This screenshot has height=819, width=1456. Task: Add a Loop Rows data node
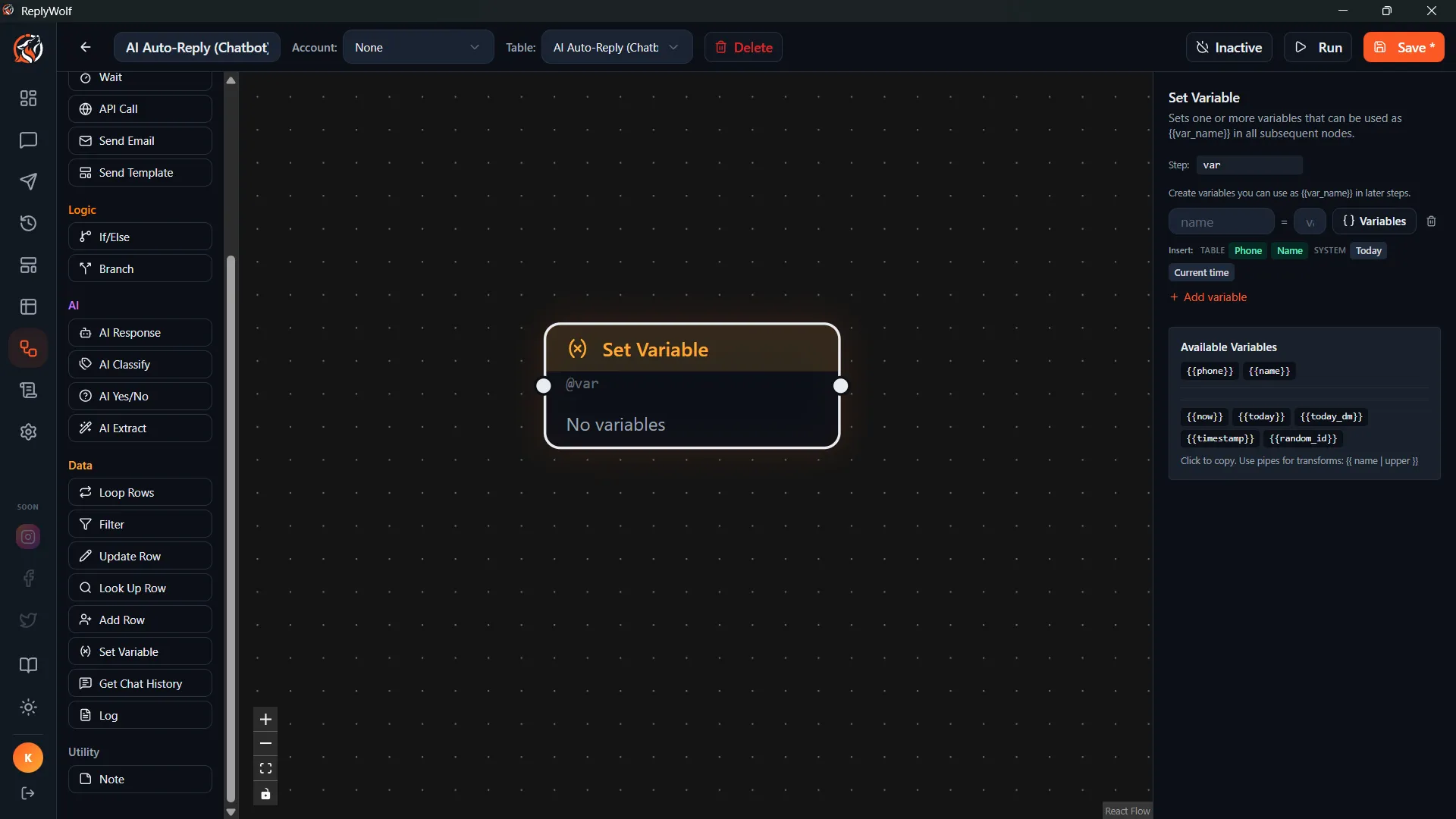(x=140, y=493)
